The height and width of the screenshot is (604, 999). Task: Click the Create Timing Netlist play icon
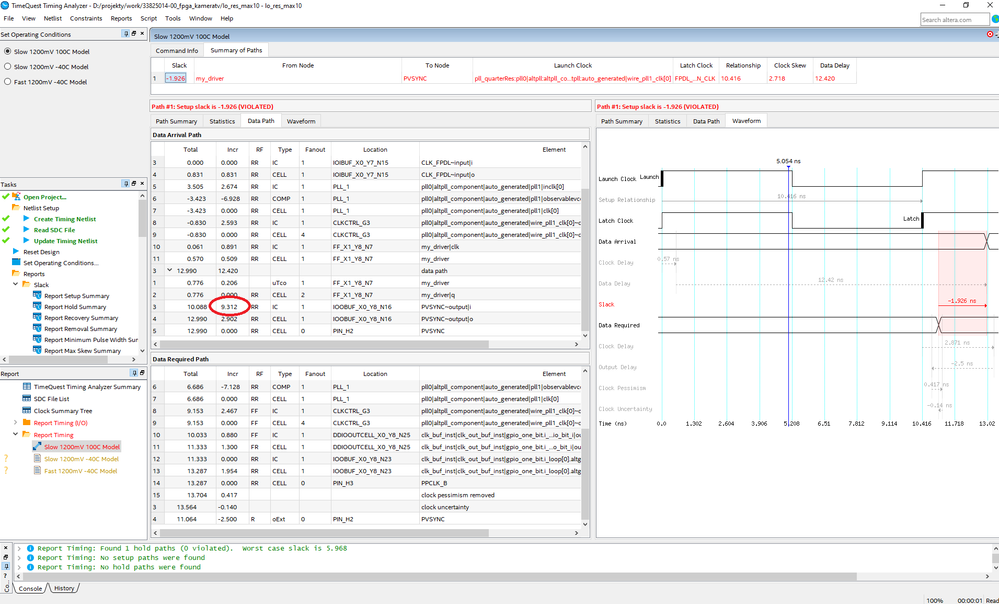(26, 219)
